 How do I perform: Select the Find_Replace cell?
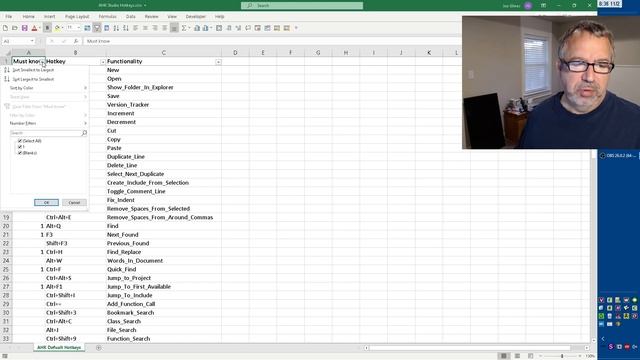[164, 252]
